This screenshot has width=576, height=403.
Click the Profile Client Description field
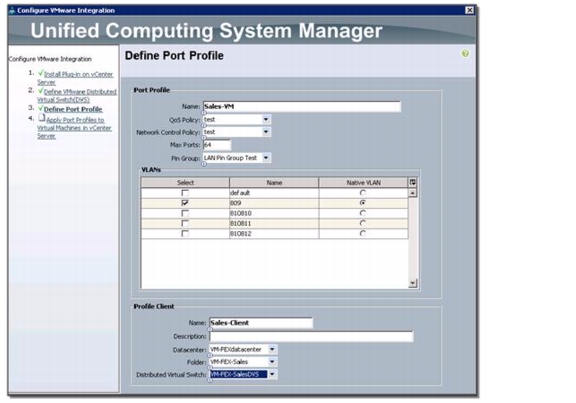[x=312, y=337]
